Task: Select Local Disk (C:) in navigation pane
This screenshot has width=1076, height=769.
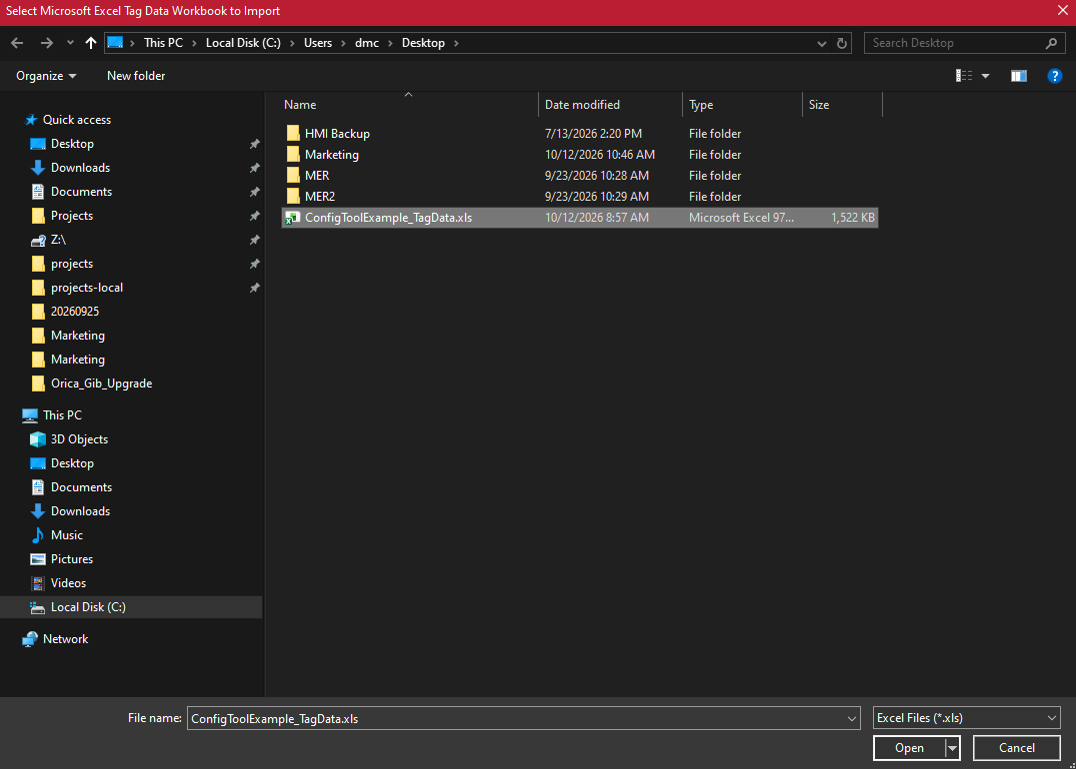Action: pyautogui.click(x=88, y=607)
